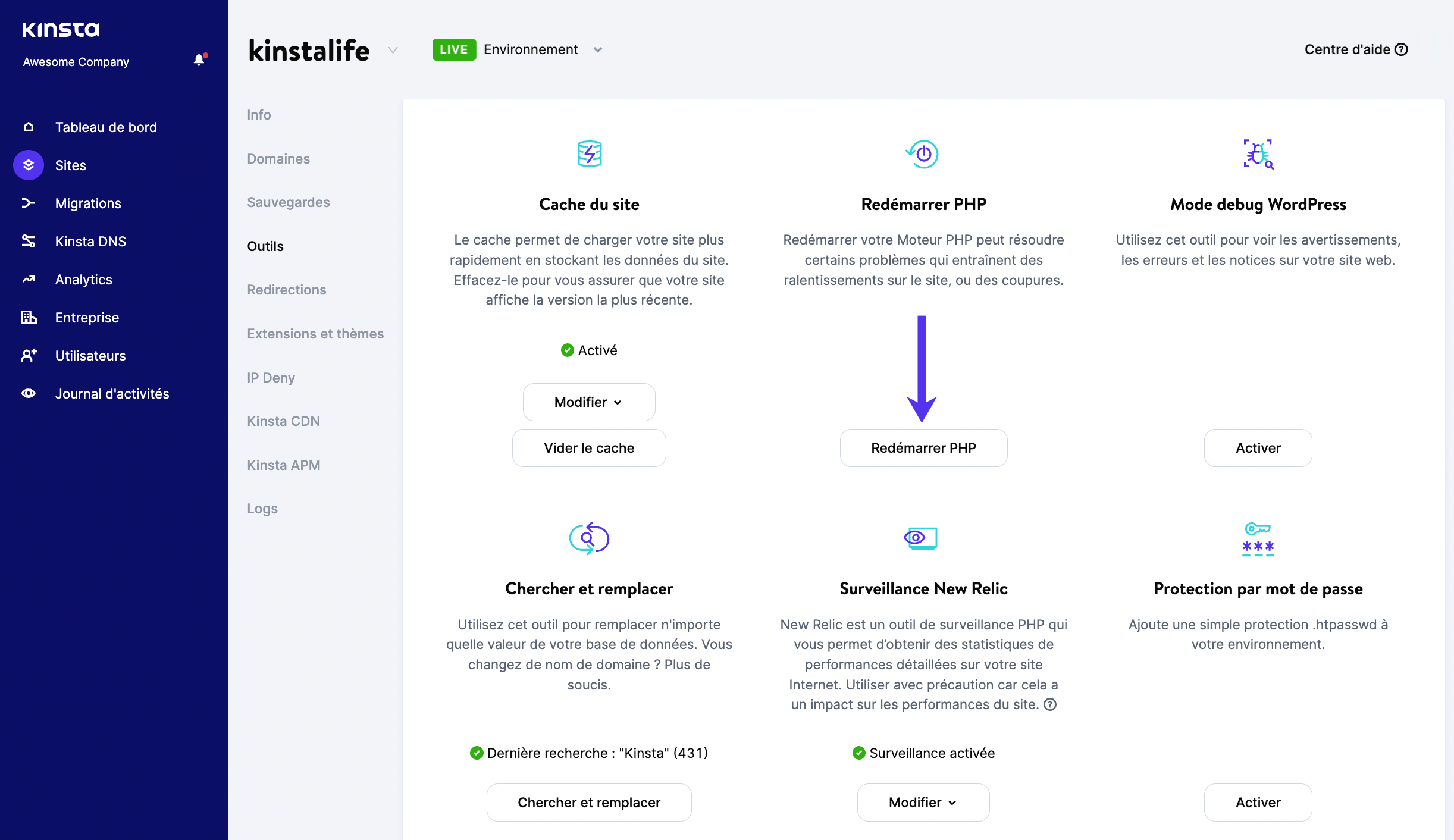
Task: Click Vider le cache button
Action: (588, 447)
